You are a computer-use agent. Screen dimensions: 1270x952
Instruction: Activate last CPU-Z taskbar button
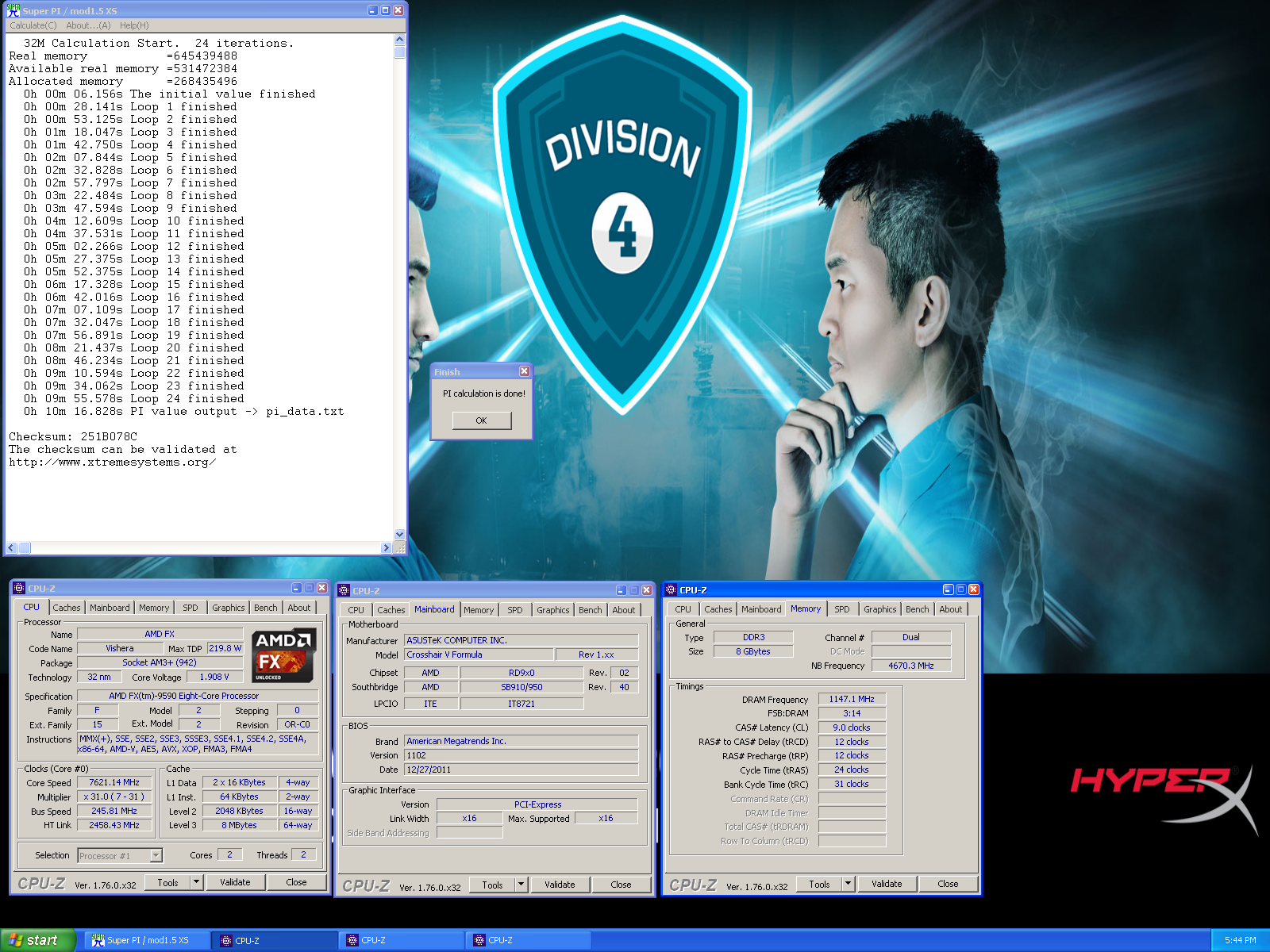coord(529,940)
